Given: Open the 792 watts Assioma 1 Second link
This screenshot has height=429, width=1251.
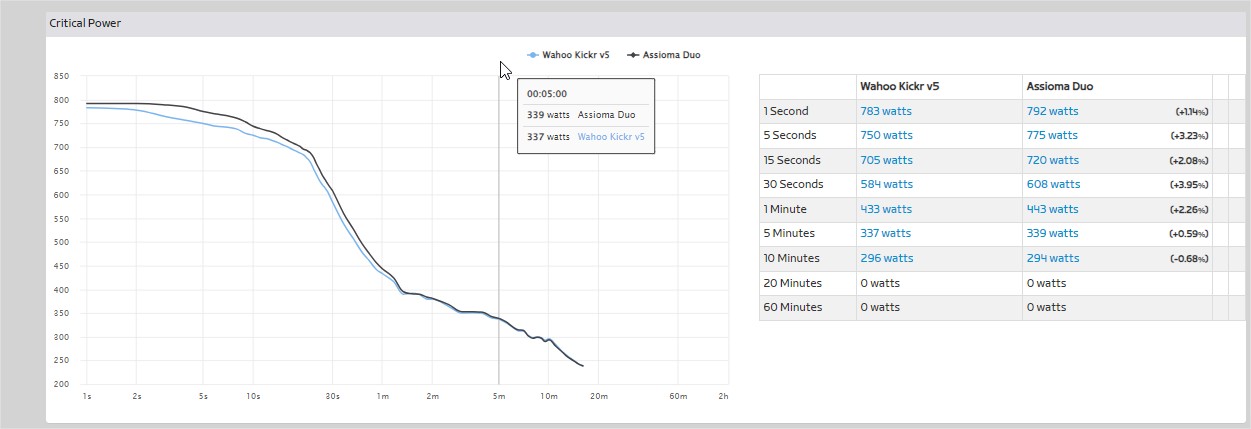Looking at the screenshot, I should 1052,111.
